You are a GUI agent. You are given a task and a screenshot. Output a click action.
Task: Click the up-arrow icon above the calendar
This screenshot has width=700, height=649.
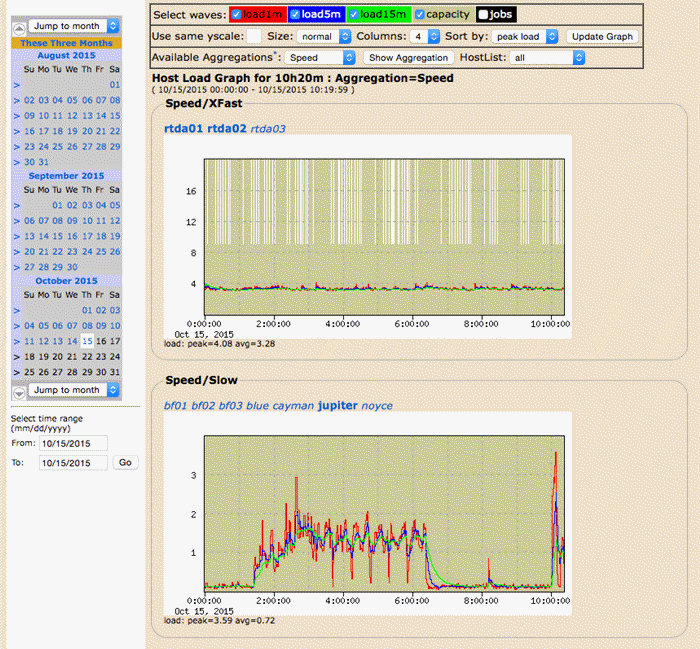(17, 28)
